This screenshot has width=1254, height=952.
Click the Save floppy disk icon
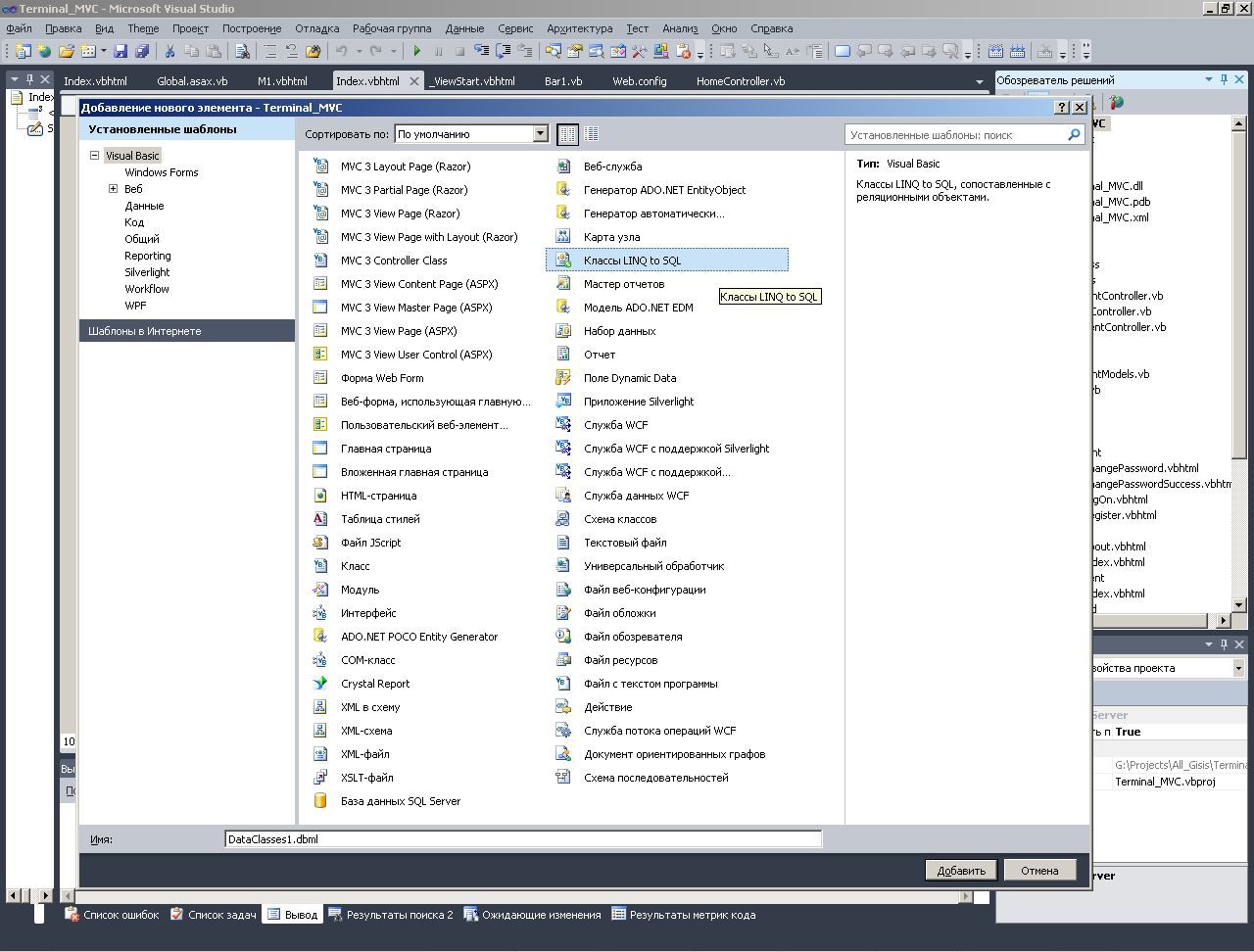[121, 51]
